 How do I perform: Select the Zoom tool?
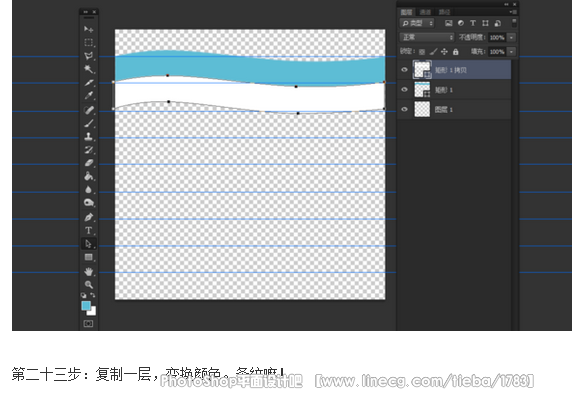(88, 285)
